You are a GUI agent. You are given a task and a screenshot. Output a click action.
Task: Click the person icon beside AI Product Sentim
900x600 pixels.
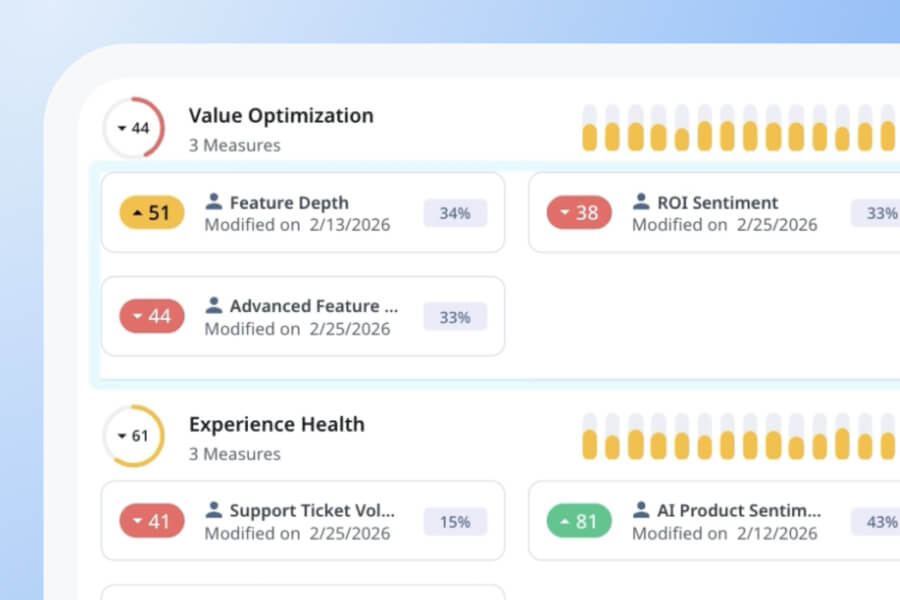pos(641,510)
